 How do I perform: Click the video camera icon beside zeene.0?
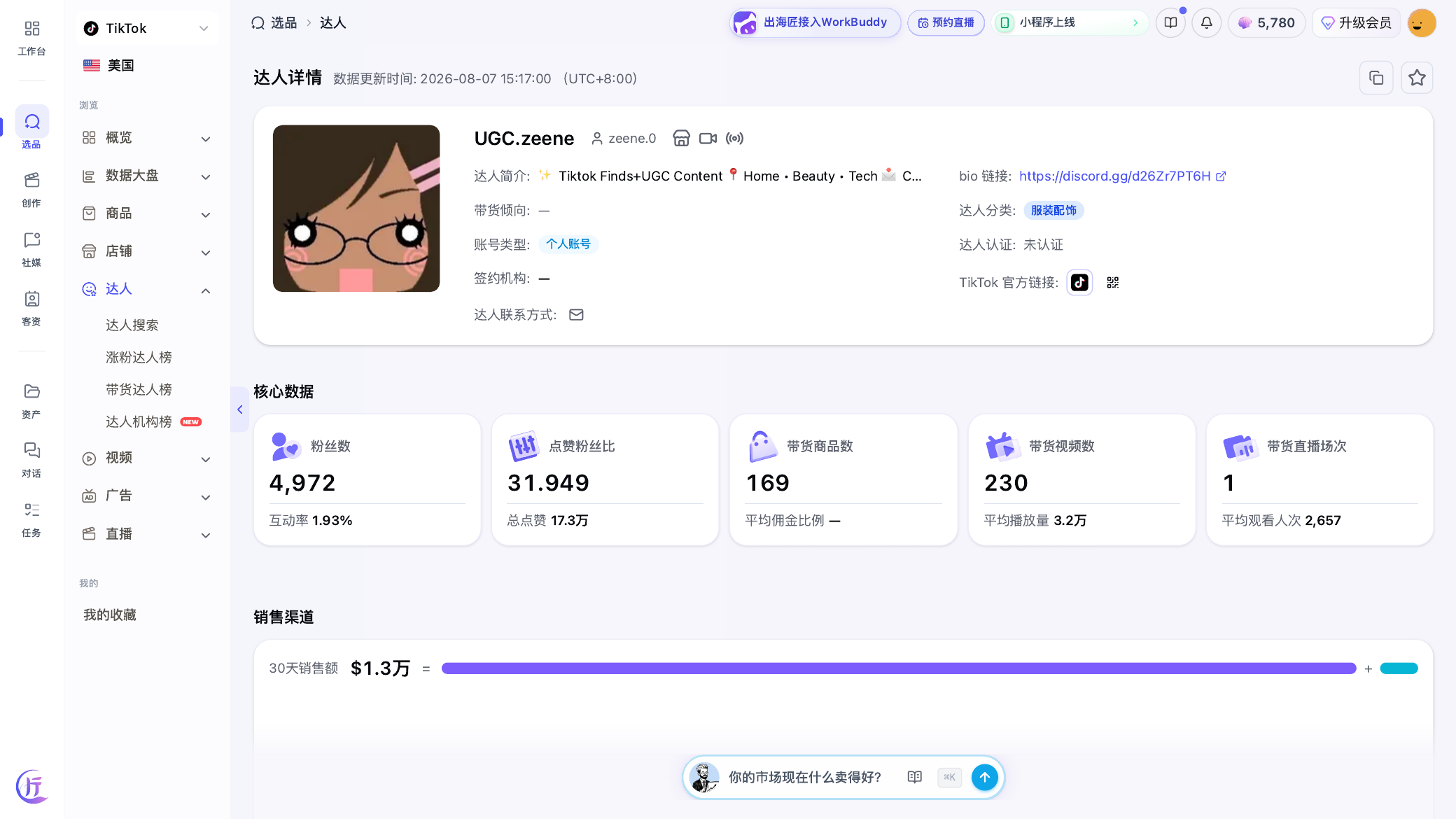tap(708, 138)
